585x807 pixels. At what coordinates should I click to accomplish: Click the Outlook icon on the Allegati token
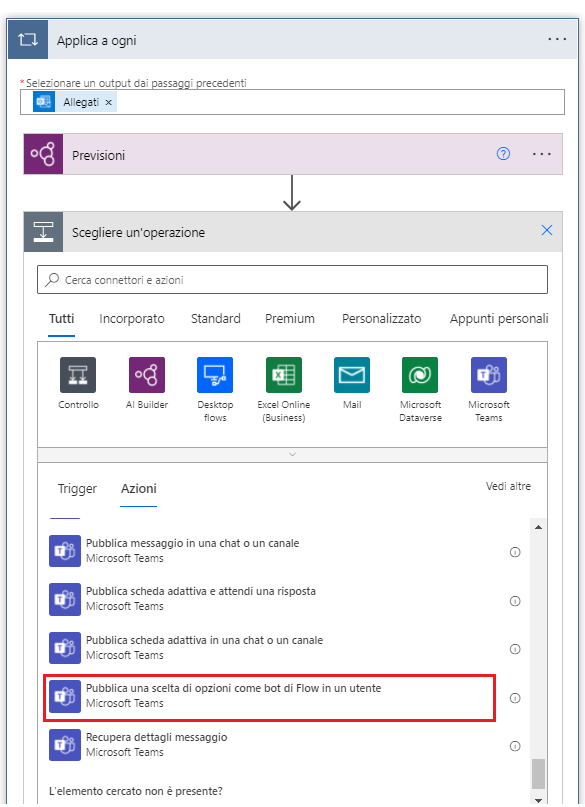coord(44,102)
